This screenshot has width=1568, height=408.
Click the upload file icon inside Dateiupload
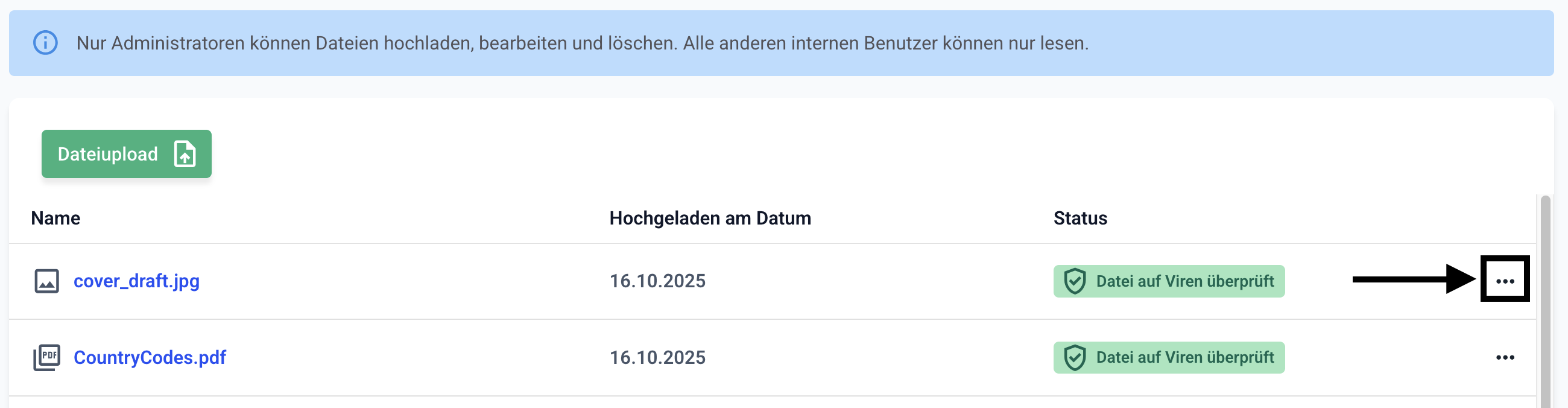[185, 154]
